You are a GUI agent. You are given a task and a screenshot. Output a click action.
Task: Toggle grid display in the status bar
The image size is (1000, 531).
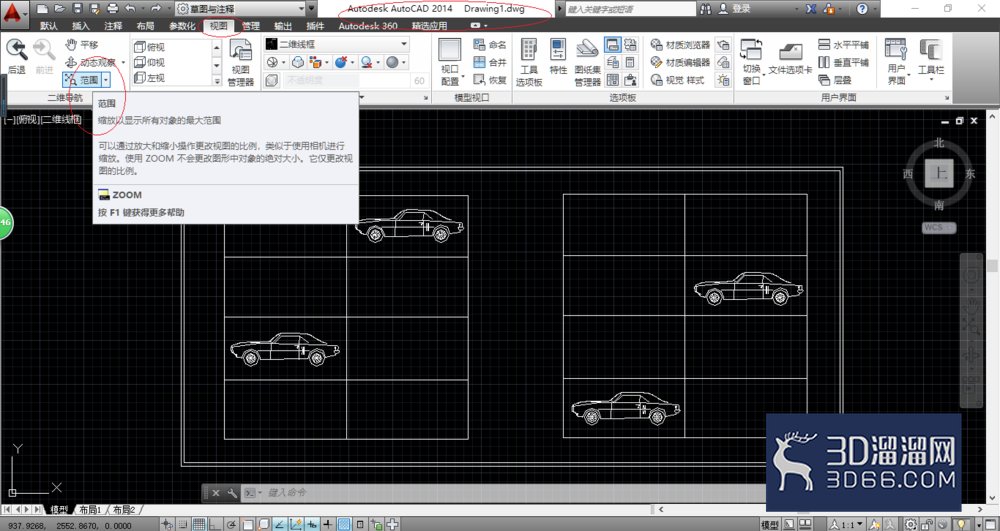(199, 525)
